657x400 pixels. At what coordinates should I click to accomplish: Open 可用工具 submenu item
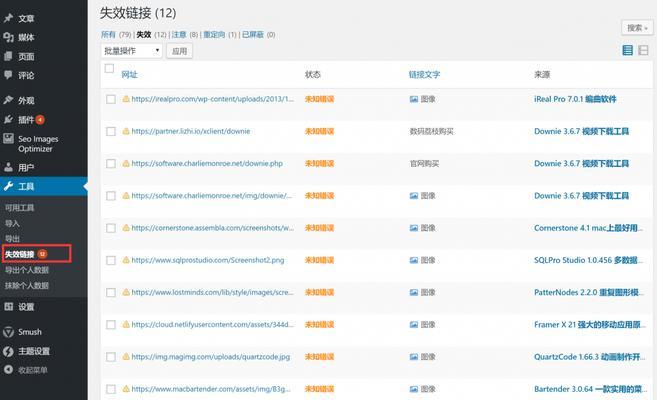(19, 208)
